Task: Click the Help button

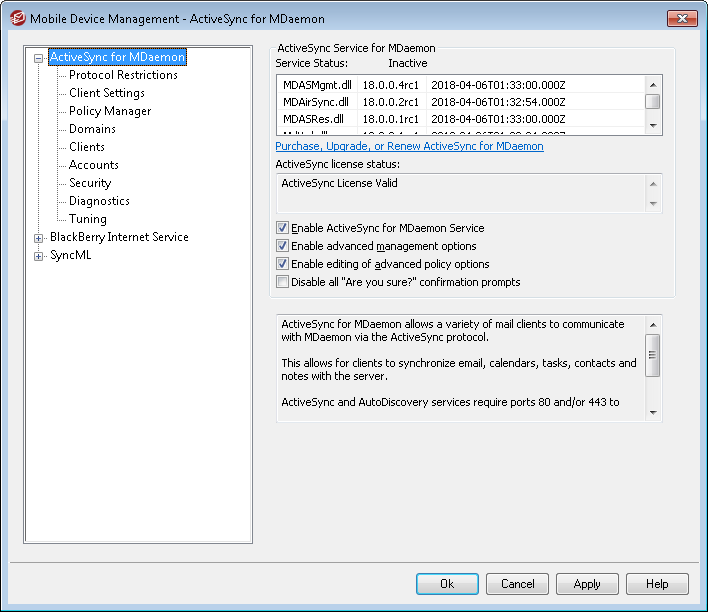Action: point(657,584)
